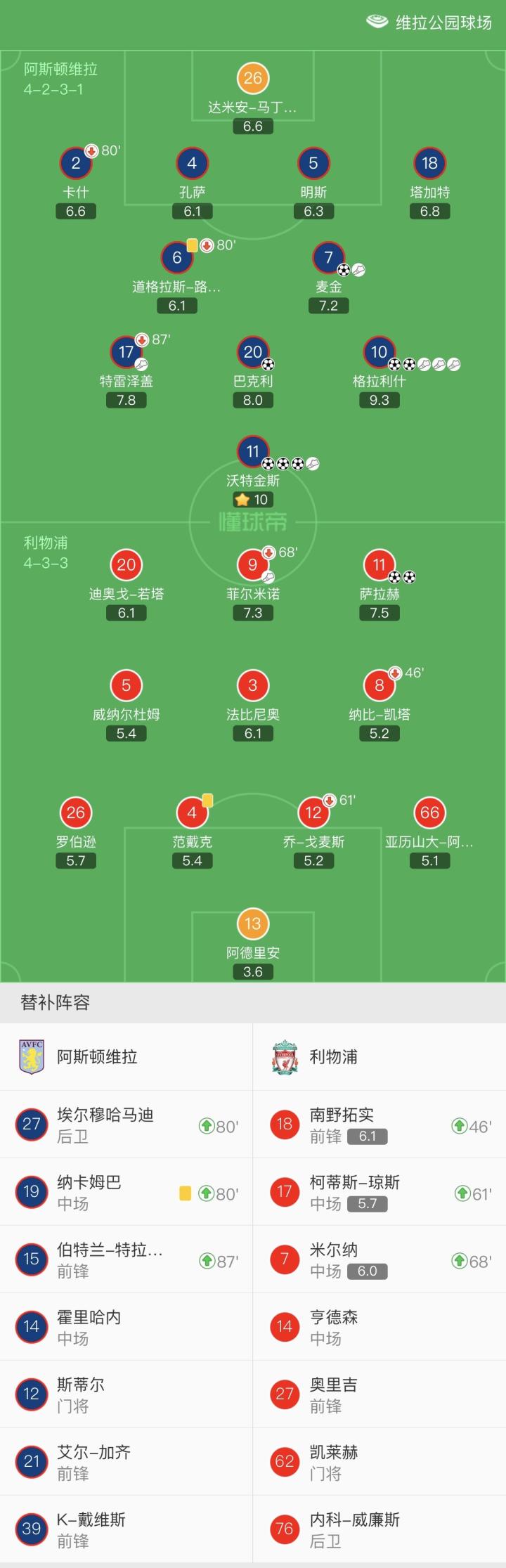The height and width of the screenshot is (1568, 506).
Task: Tap the yellow card on 纳卡姆巴's row
Action: pos(186,1193)
